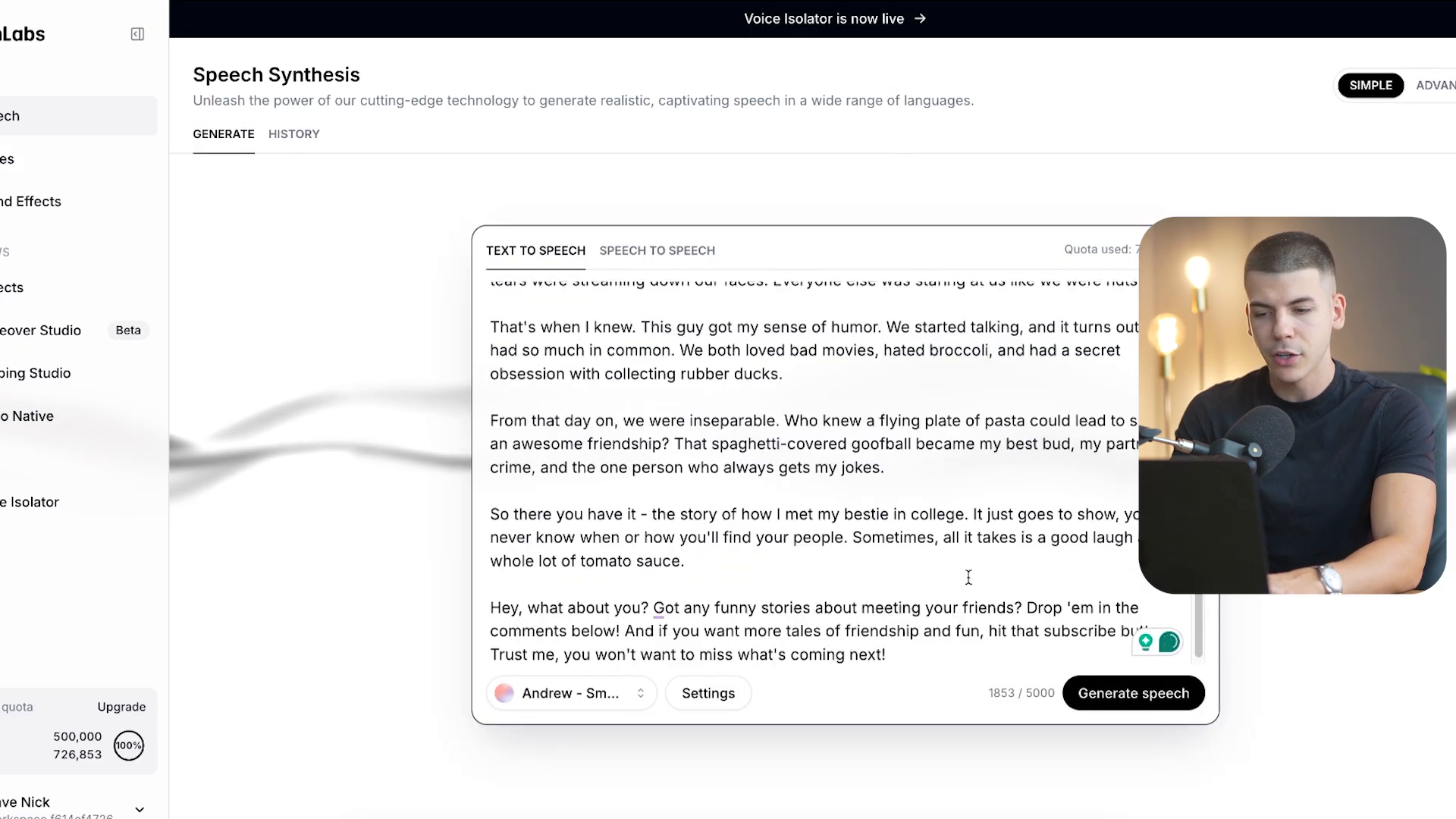Switch to the HISTORY tab
The width and height of the screenshot is (1456, 819).
(294, 133)
